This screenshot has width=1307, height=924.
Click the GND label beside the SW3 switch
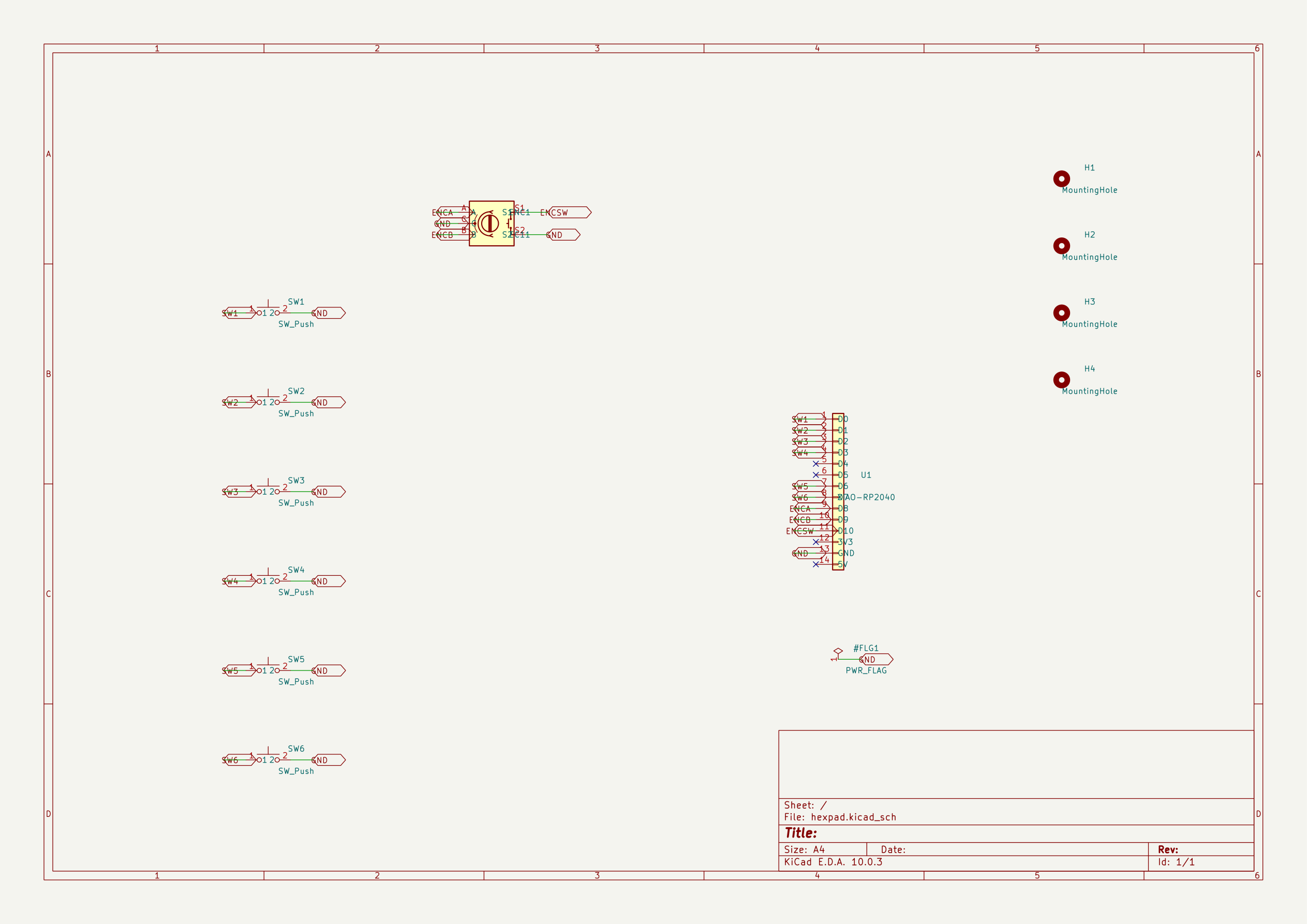(329, 491)
